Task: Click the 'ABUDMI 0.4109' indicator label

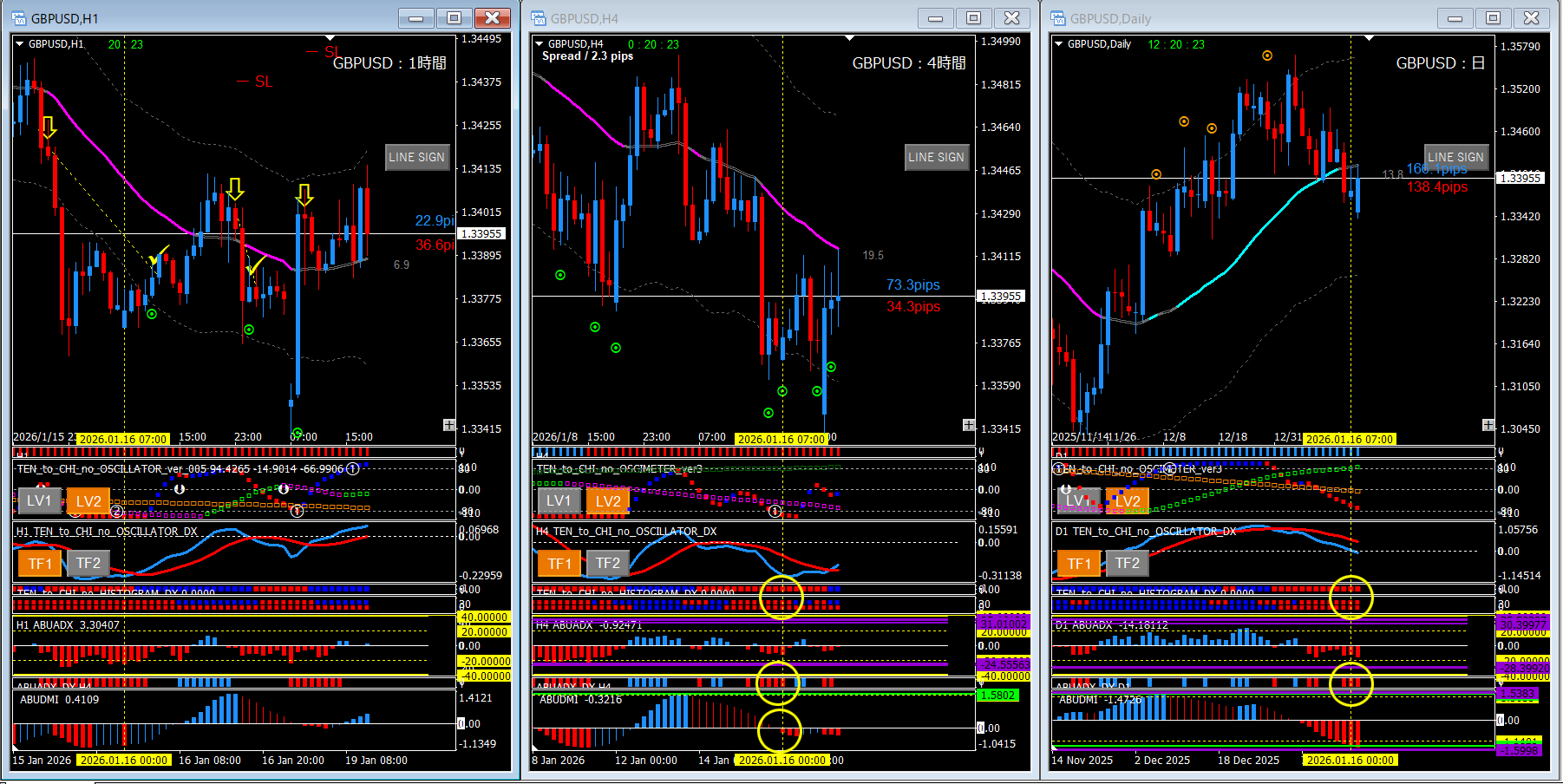Action: (59, 699)
